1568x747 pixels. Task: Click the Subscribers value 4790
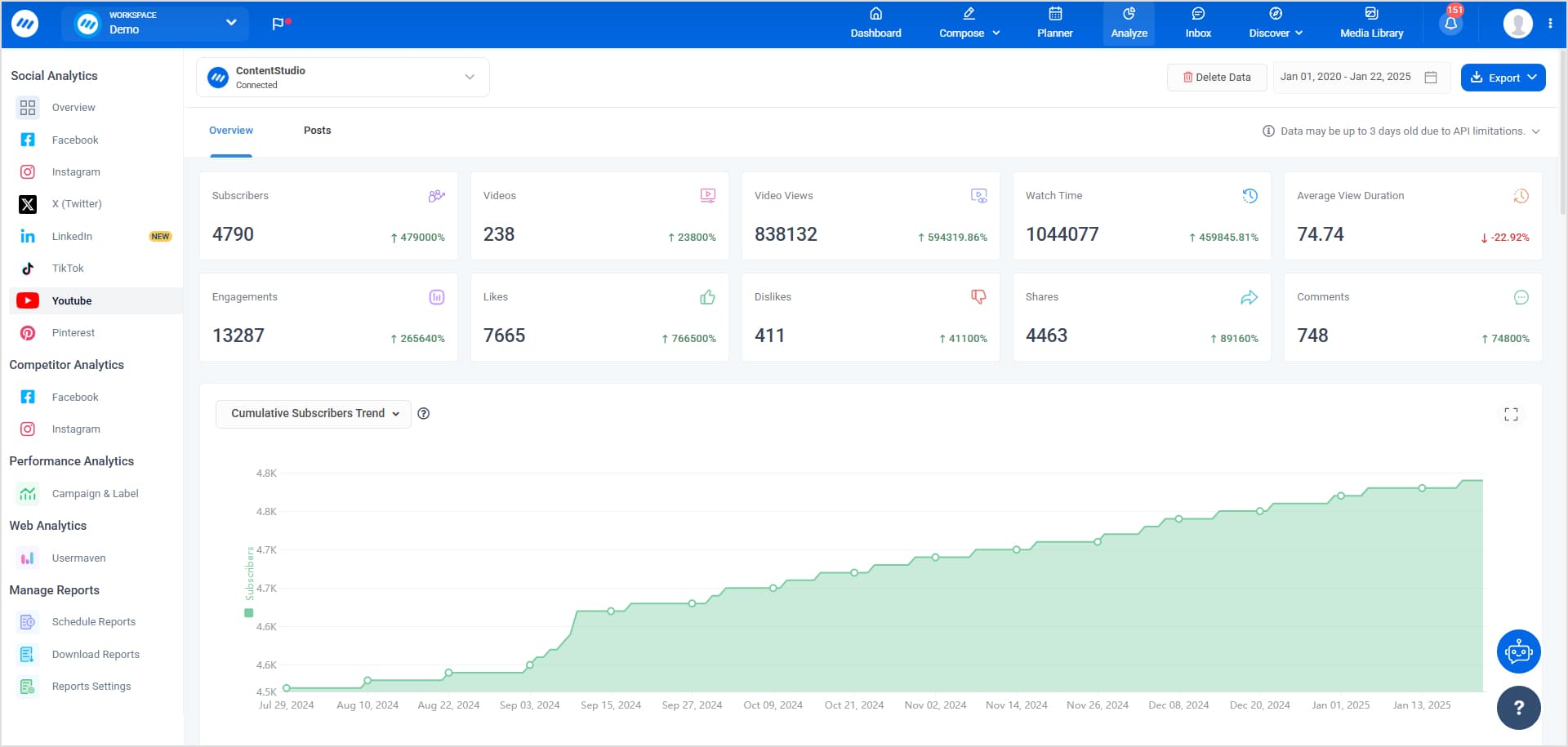(234, 235)
